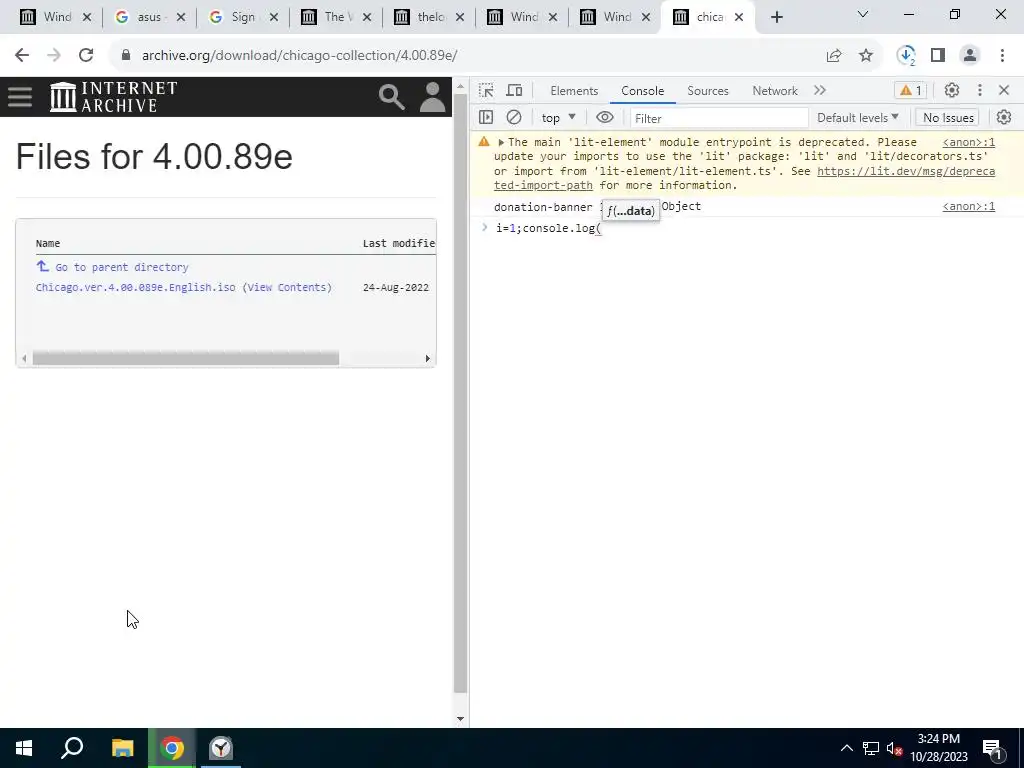Screen dimensions: 1024x768
Task: Create a live expression with eye icon
Action: pyautogui.click(x=605, y=118)
